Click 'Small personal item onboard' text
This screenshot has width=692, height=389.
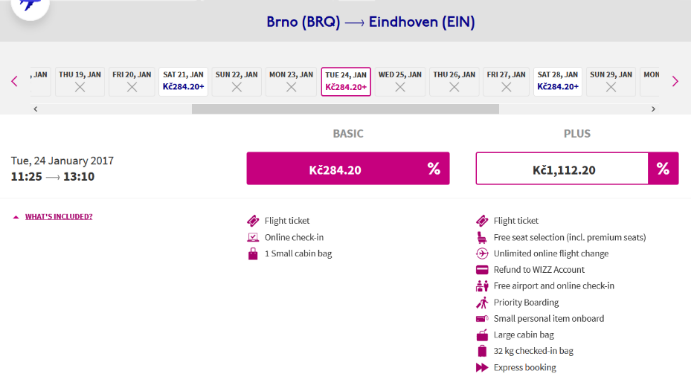coord(549,319)
